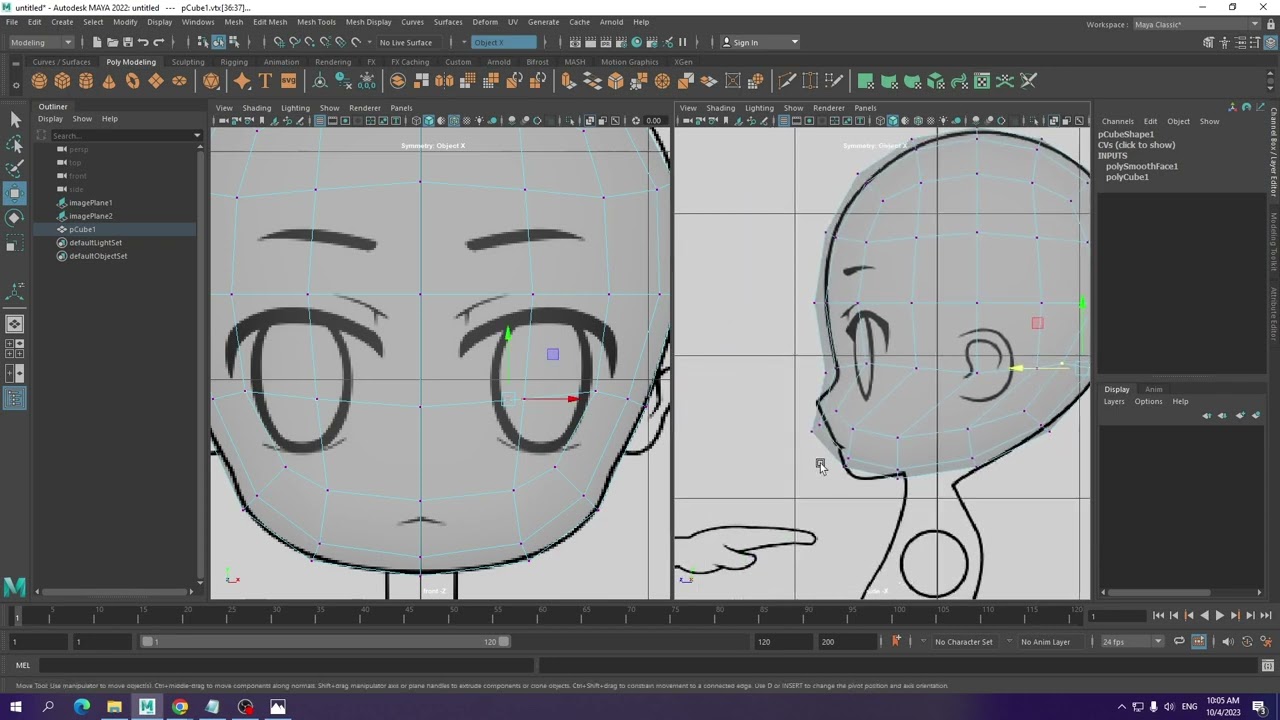Select the Rotate tool in the toolbox

click(14, 218)
